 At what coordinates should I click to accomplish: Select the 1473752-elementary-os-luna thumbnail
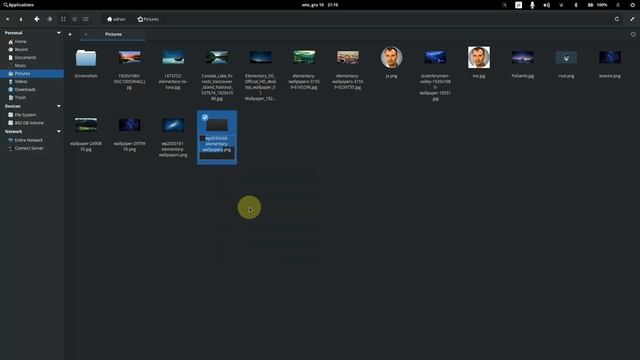tap(173, 57)
